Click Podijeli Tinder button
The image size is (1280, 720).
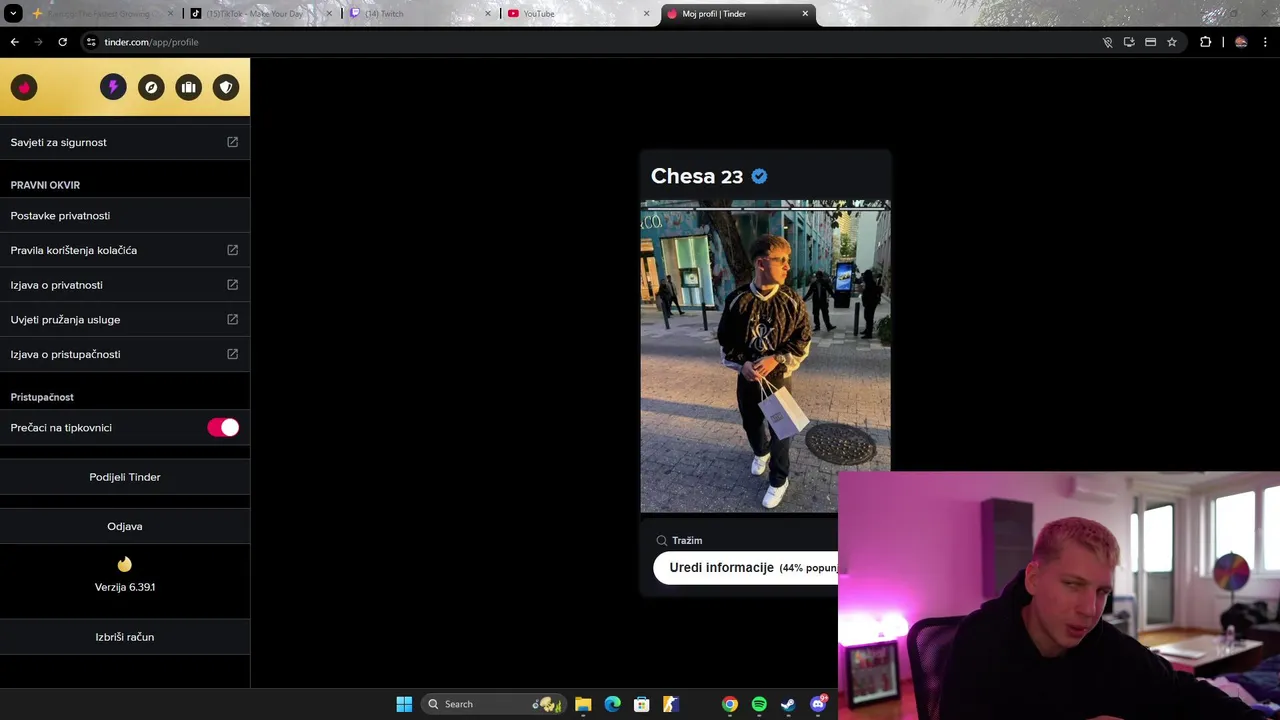click(x=125, y=477)
